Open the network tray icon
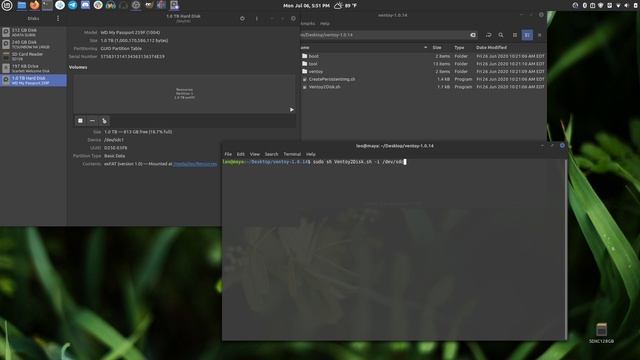 [618, 5]
